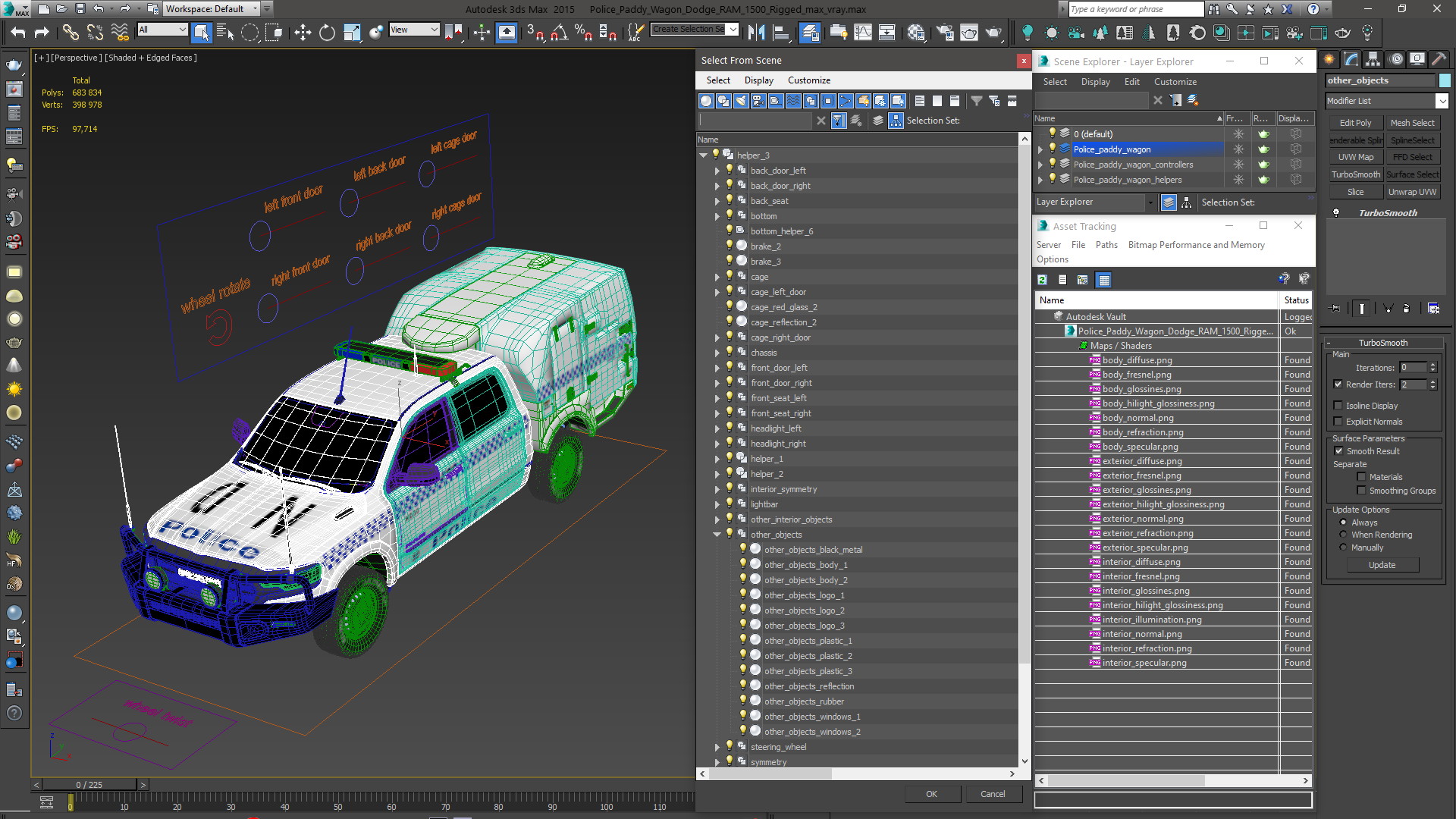Enable Separate by Materials checkbox
Screen dimensions: 1456x819
(1361, 477)
